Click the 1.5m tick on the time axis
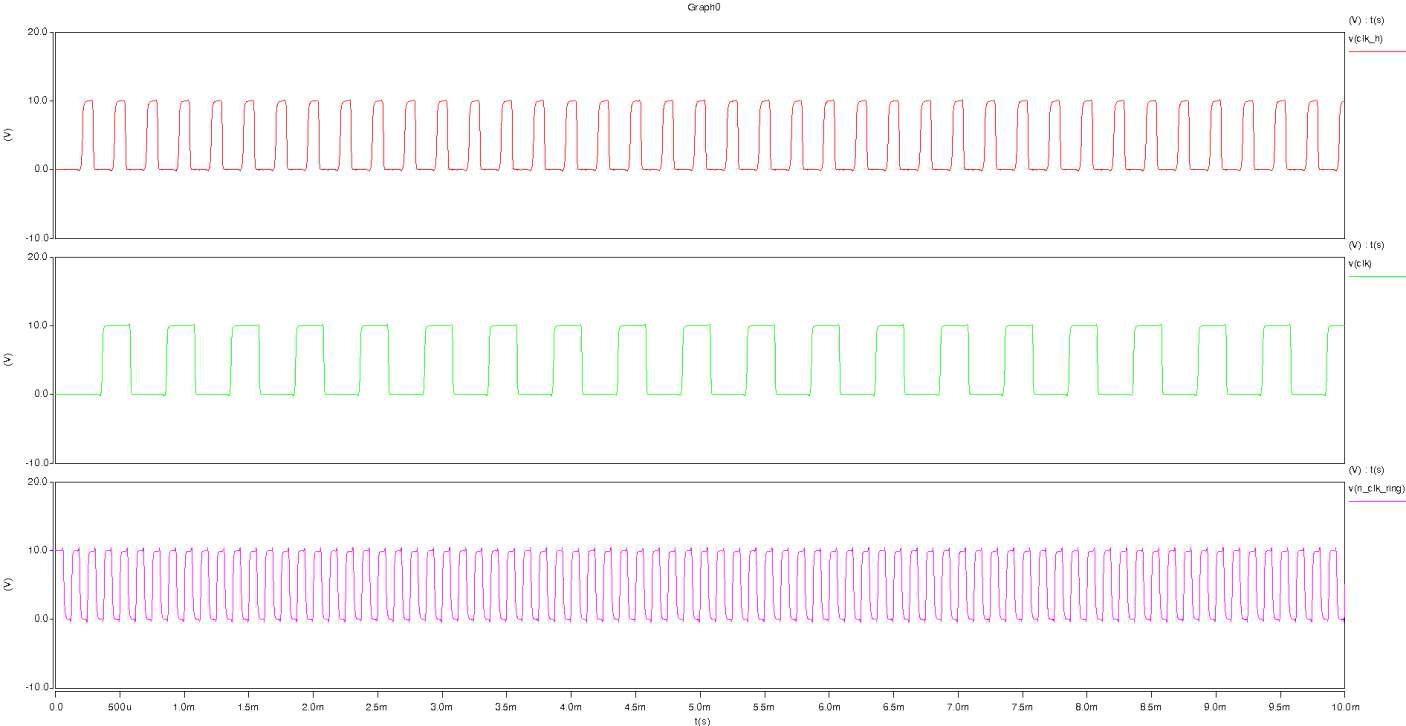The width and height of the screenshot is (1406, 726). [249, 706]
